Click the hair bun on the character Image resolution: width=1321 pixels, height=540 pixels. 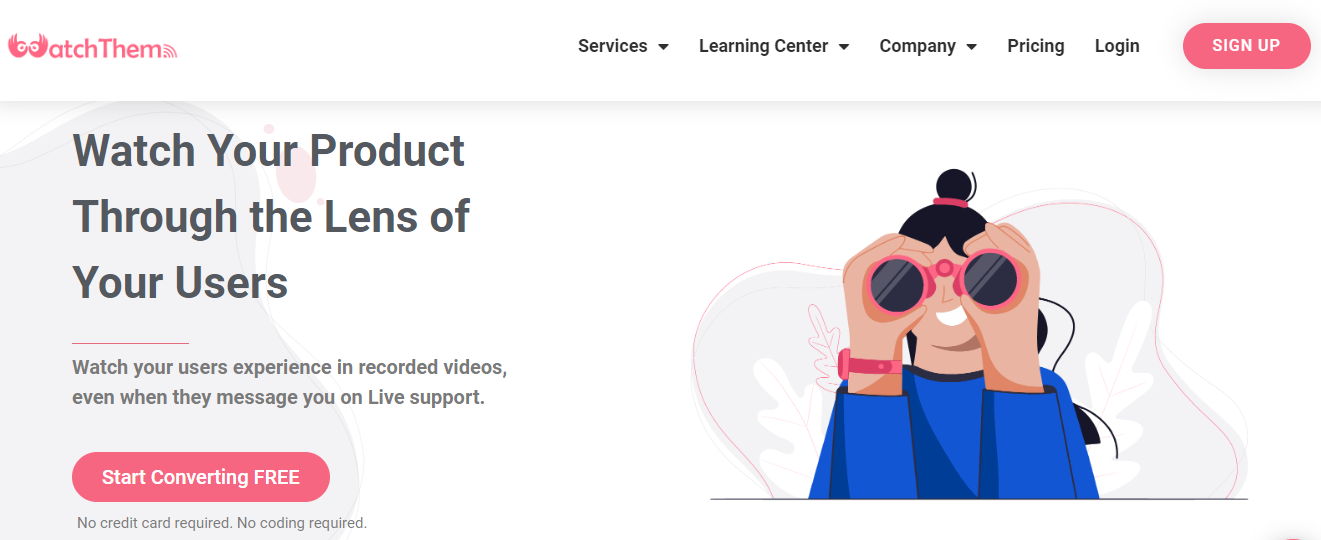click(x=953, y=186)
